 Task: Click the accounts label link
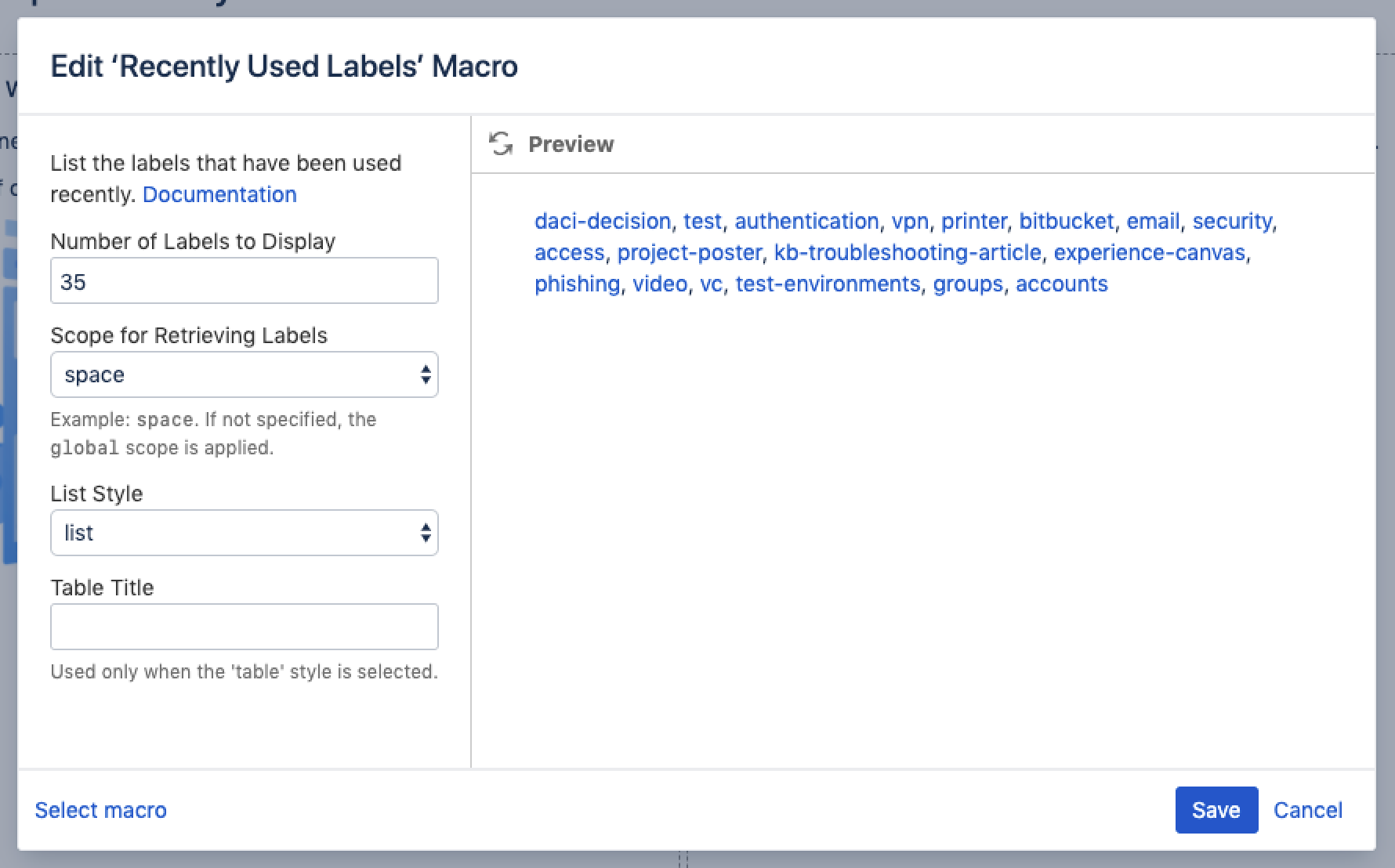pyautogui.click(x=1061, y=284)
